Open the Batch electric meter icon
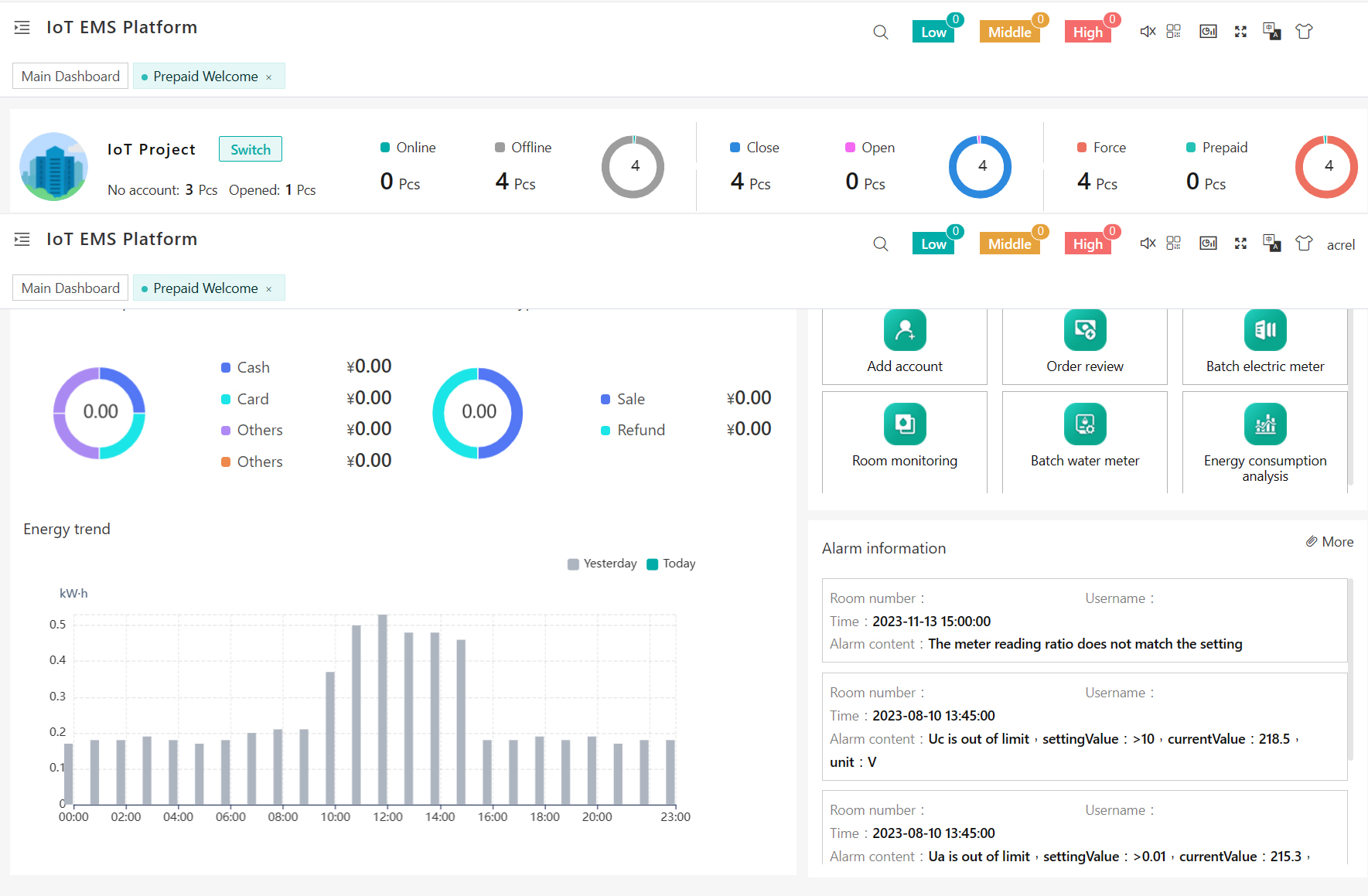 (x=1265, y=330)
